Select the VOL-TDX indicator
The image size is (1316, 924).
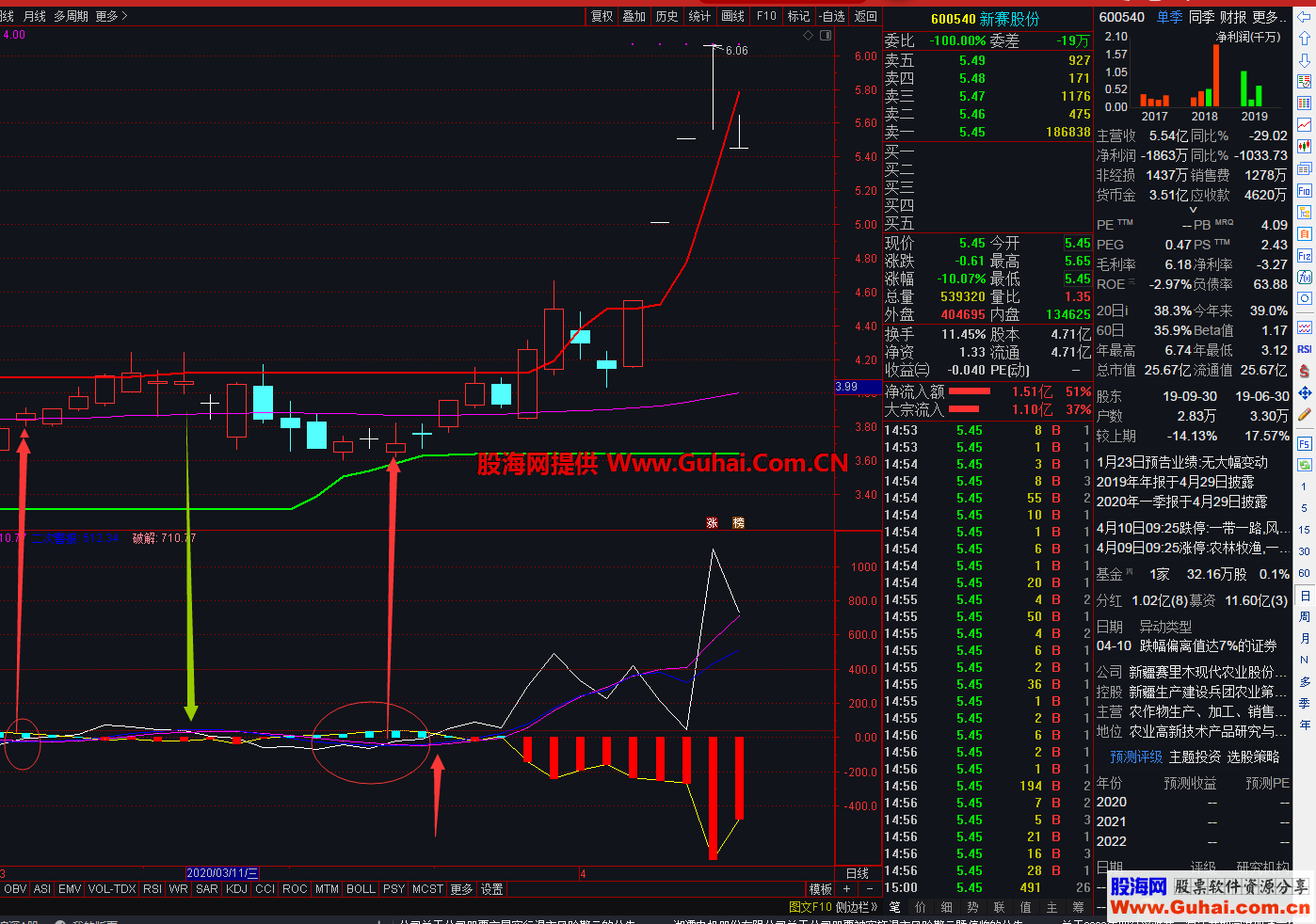[112, 889]
